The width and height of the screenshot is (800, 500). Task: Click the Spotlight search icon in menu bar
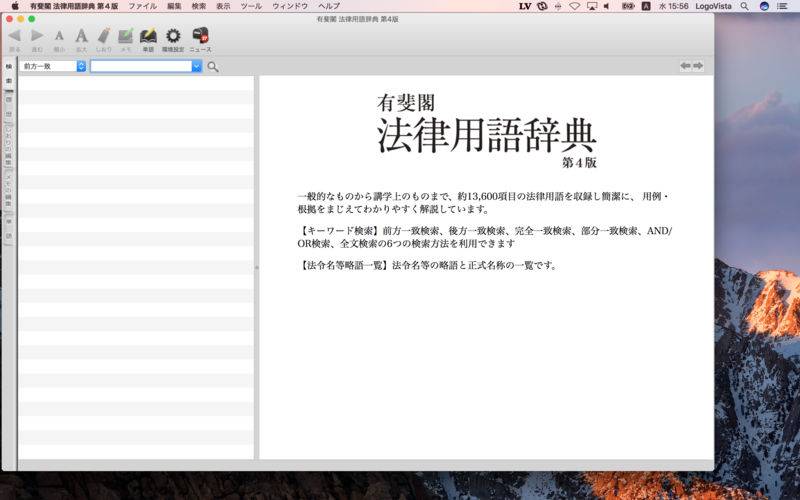pyautogui.click(x=745, y=6)
